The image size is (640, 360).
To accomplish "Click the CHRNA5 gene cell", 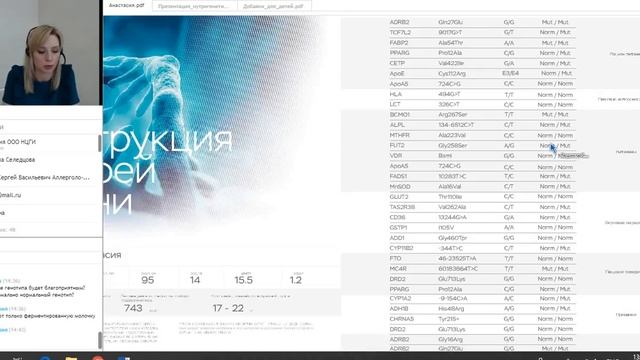I will pos(402,319).
